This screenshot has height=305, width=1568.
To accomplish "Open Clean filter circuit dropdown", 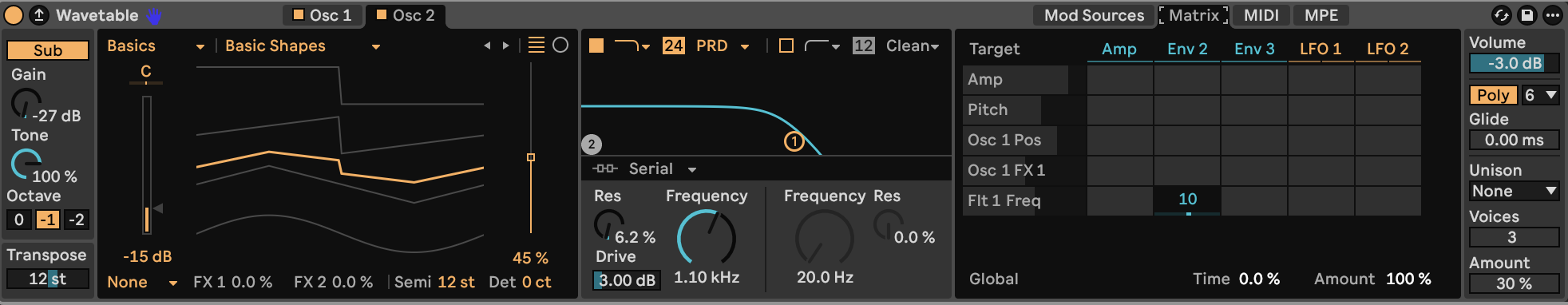I will pos(913,46).
